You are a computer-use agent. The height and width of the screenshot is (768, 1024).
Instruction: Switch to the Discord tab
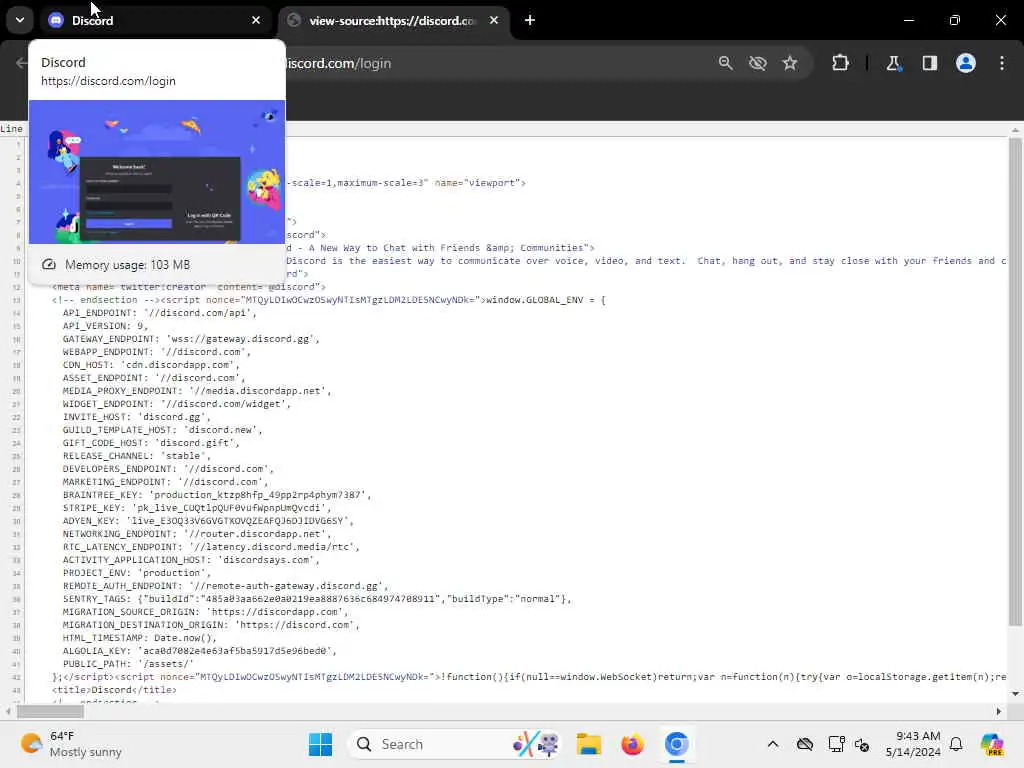(155, 20)
